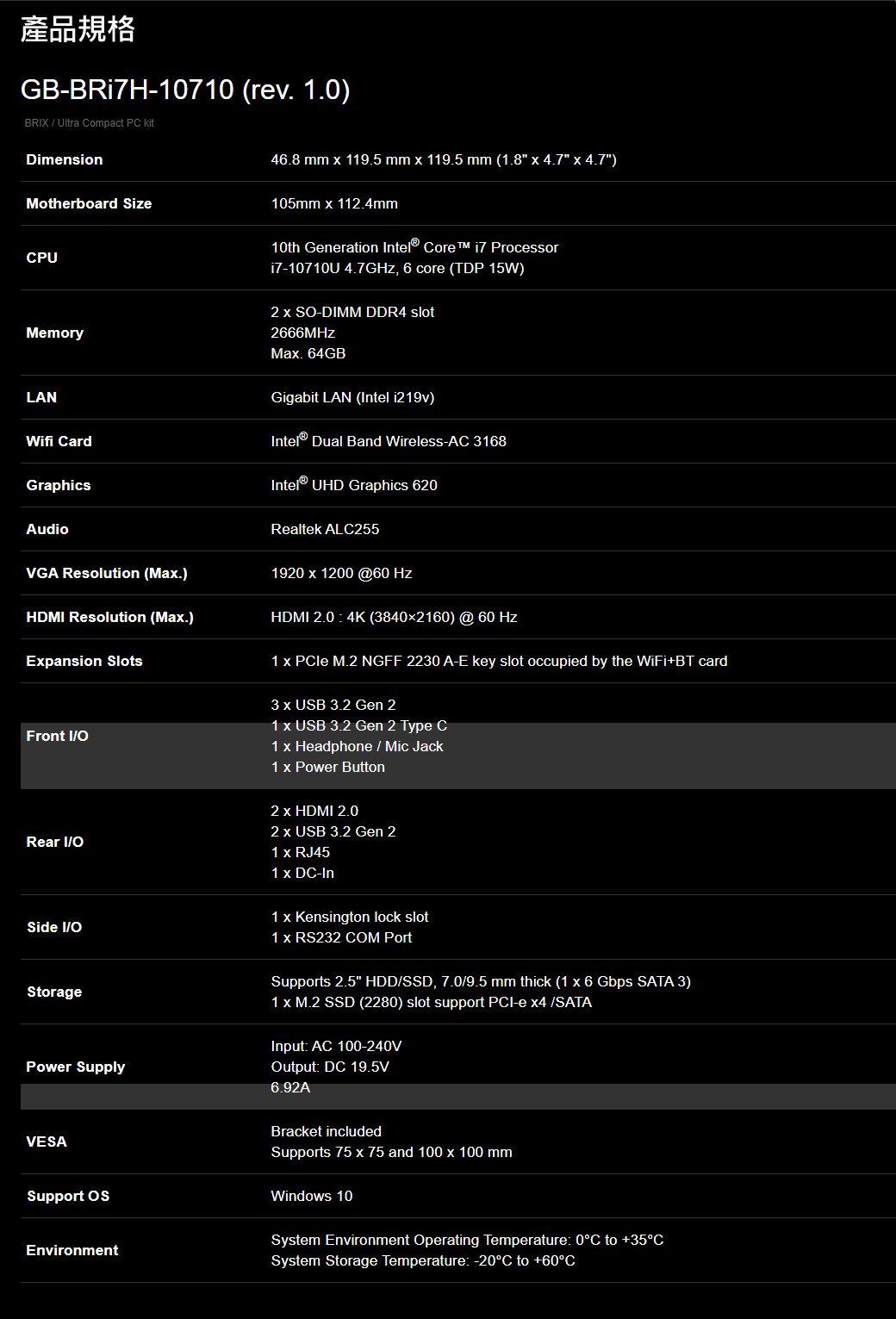
Task: Select the 1 x RS232 COM Port line
Action: pyautogui.click(x=341, y=937)
